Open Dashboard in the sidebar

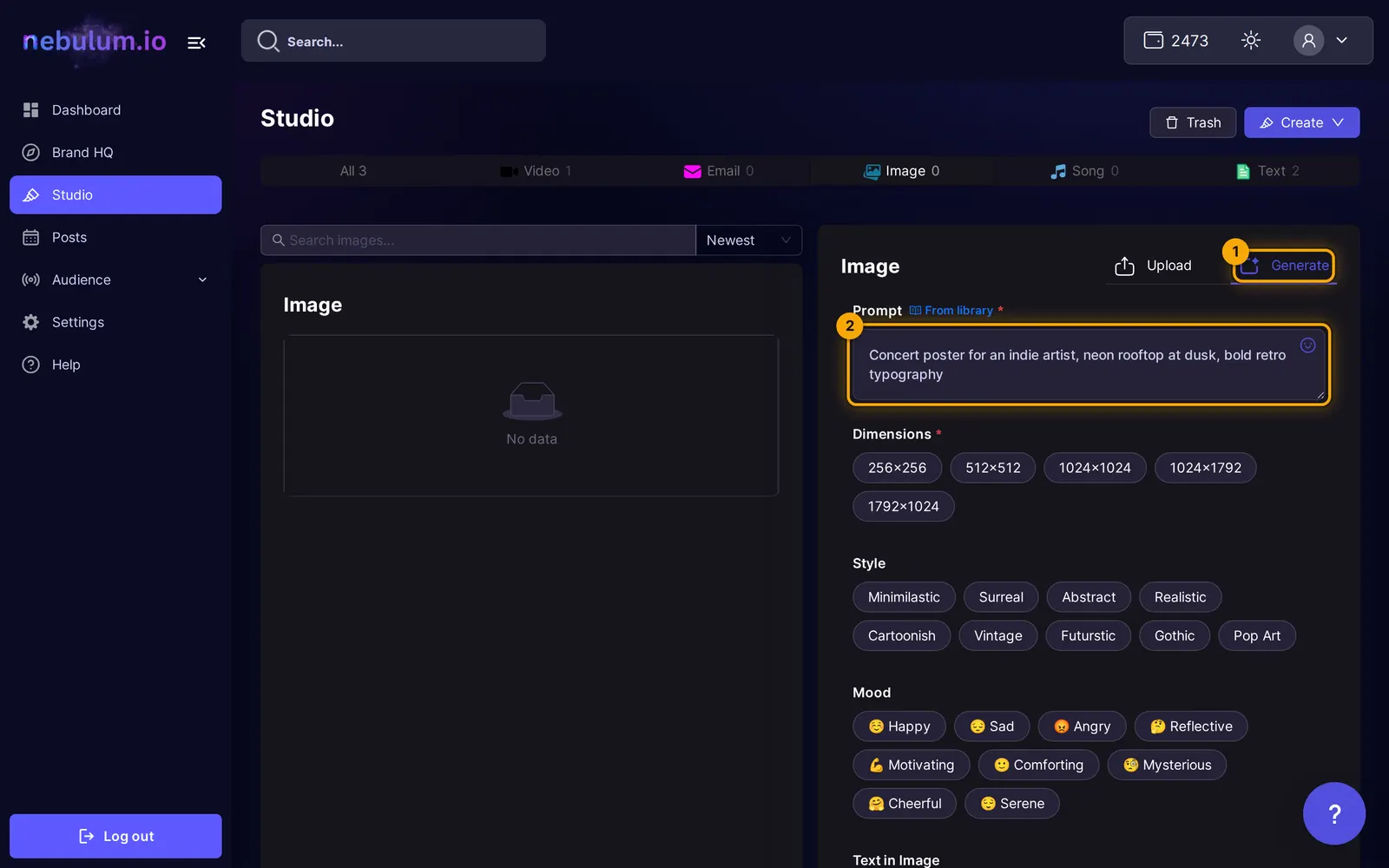(x=115, y=110)
